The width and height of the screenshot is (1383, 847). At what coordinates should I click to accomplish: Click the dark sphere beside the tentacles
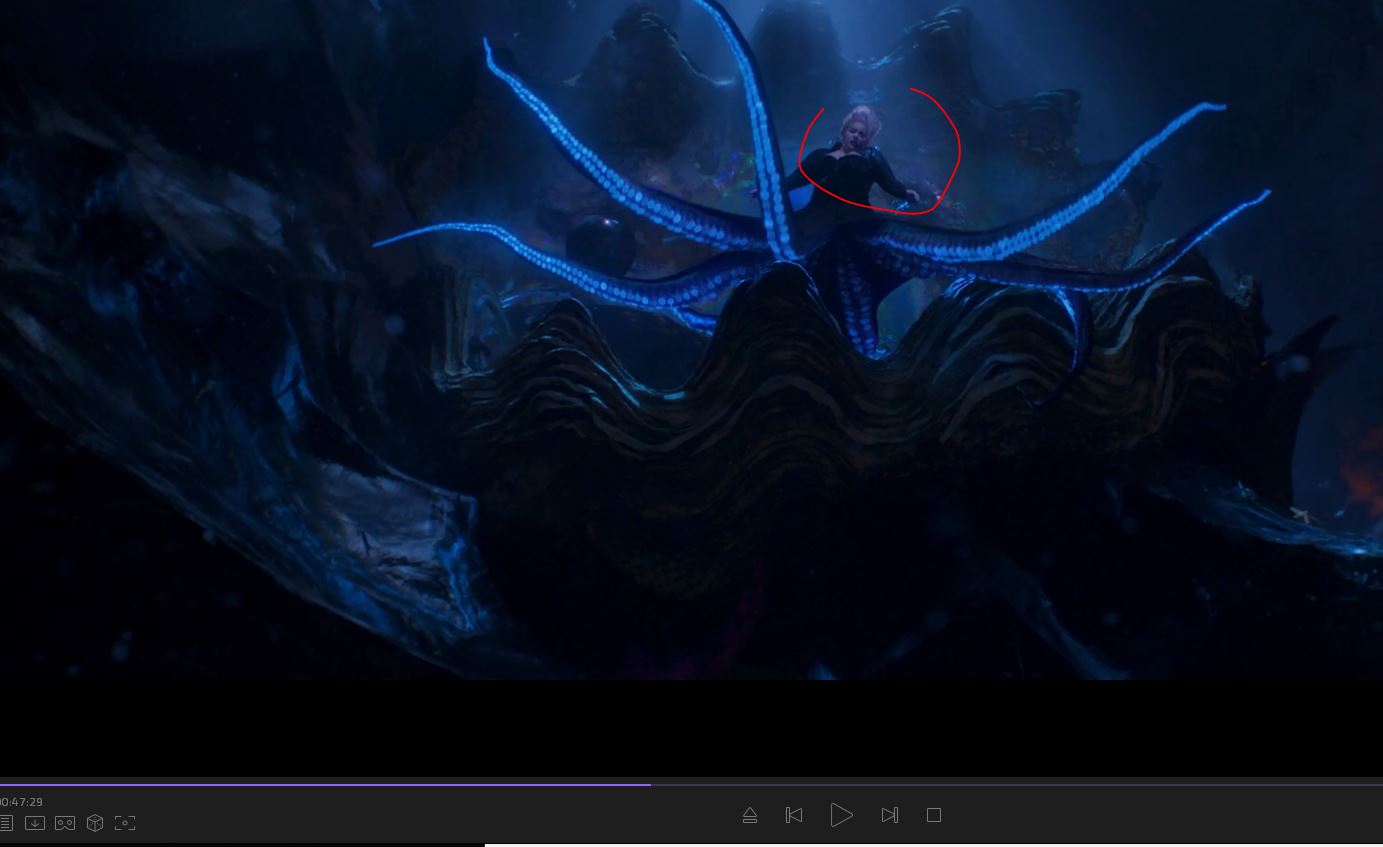click(598, 243)
